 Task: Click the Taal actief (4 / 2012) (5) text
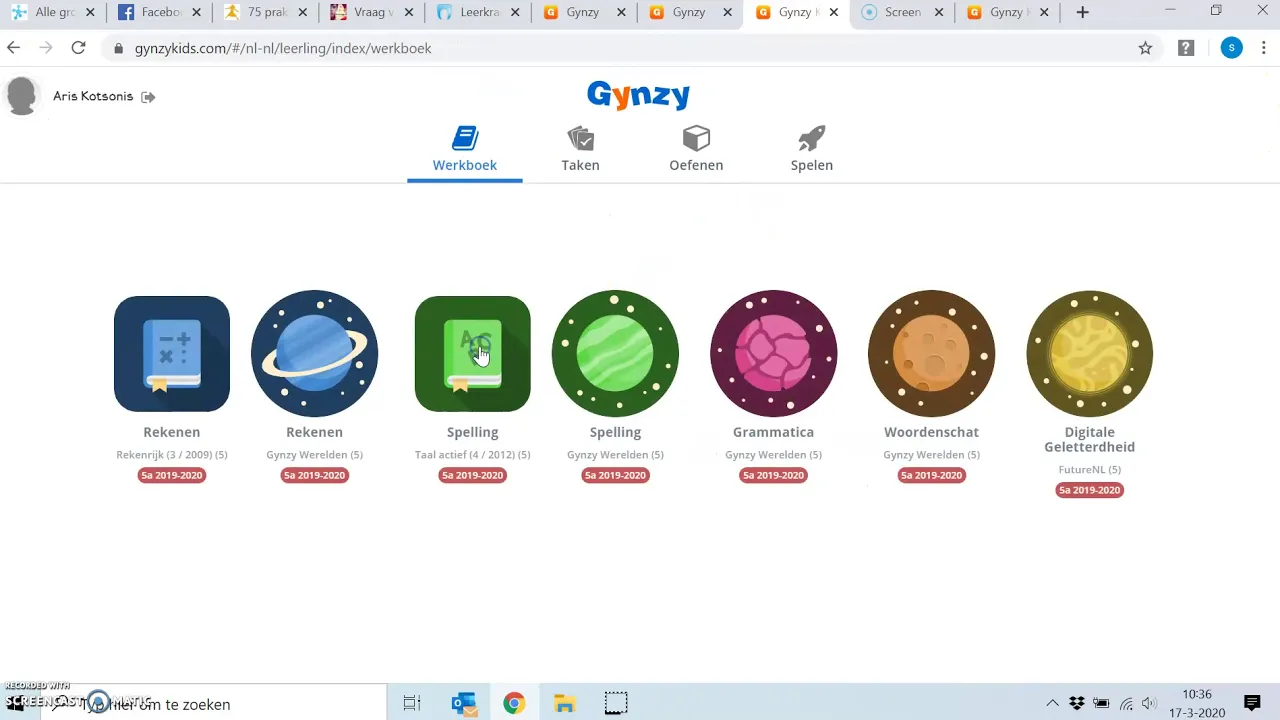pyautogui.click(x=472, y=455)
